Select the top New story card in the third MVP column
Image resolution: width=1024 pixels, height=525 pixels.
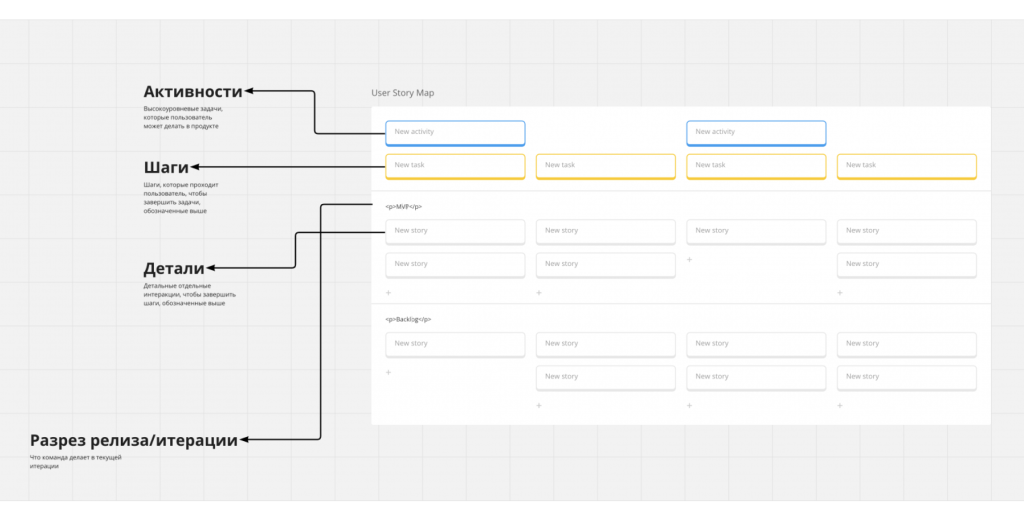(756, 231)
